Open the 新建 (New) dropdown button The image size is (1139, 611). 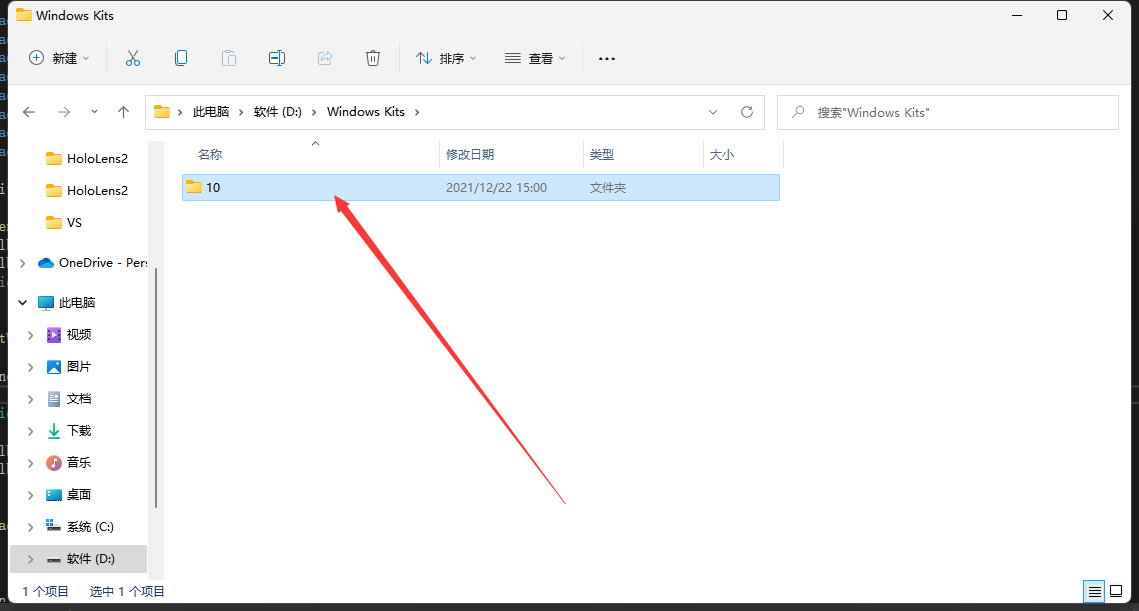pos(59,58)
